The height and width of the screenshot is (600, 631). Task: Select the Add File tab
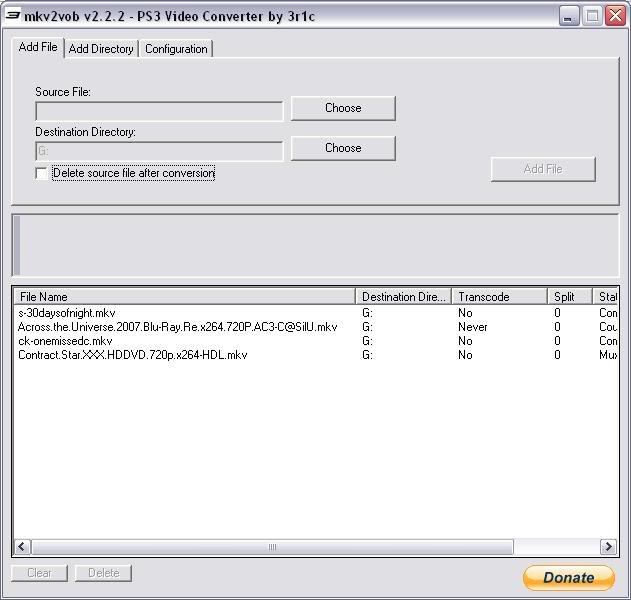tap(38, 48)
